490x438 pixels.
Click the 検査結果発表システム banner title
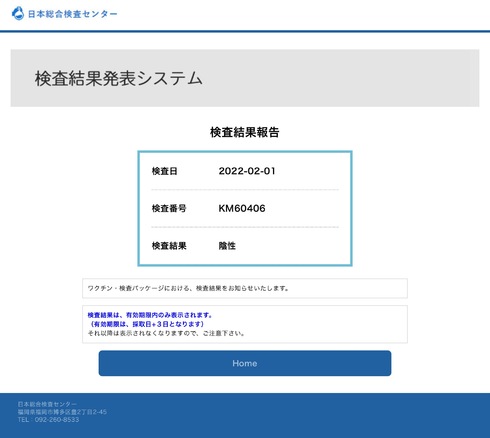click(119, 78)
